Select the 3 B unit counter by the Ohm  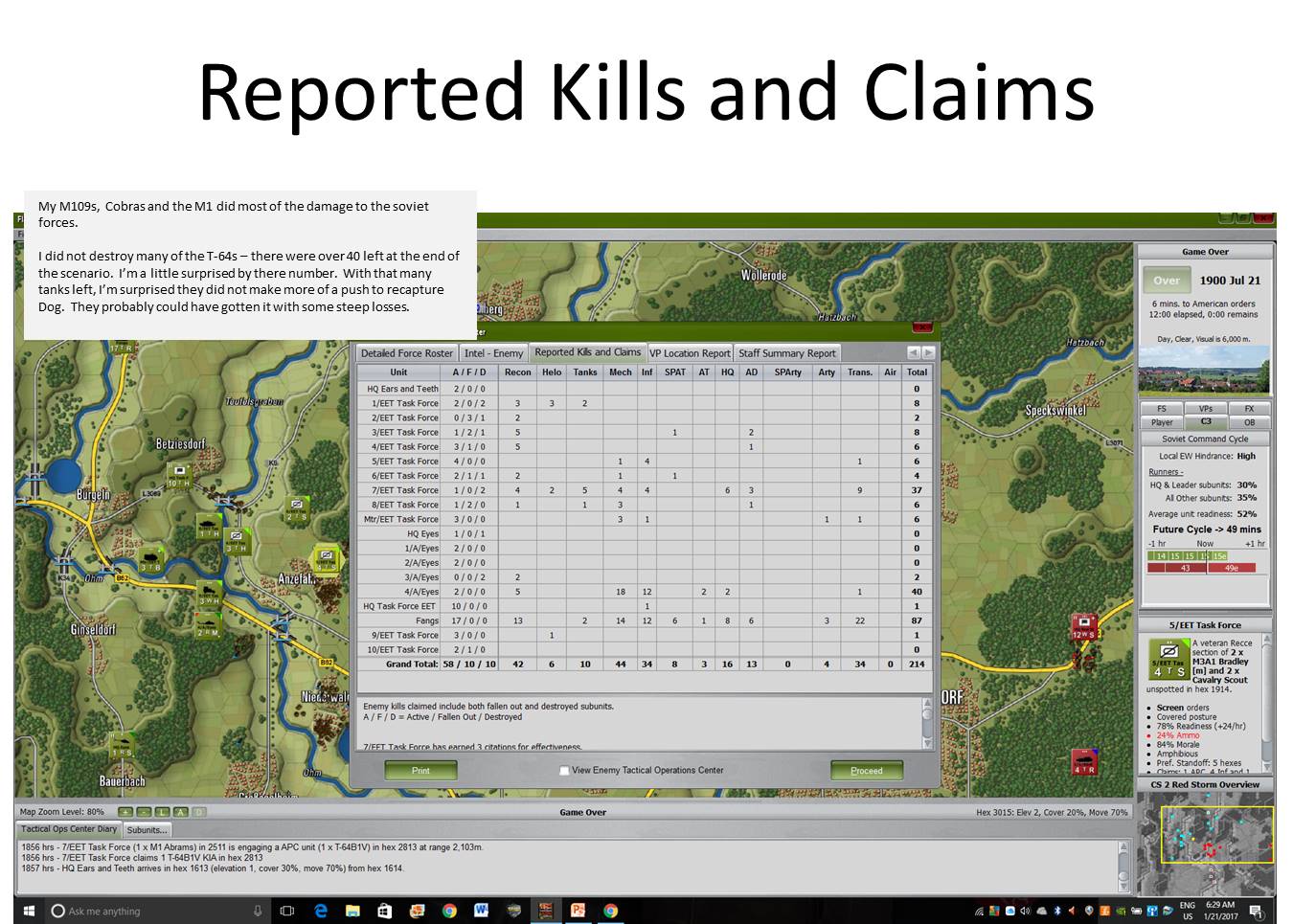[151, 559]
